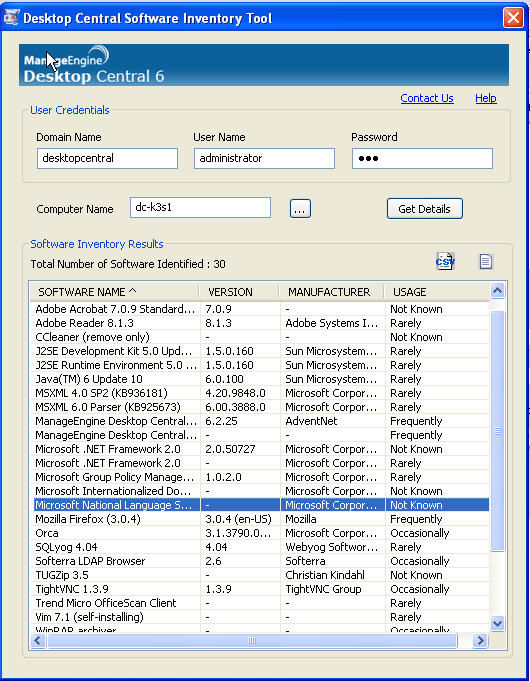Select the J2SE Development Kit 5.0 row

pos(261,351)
